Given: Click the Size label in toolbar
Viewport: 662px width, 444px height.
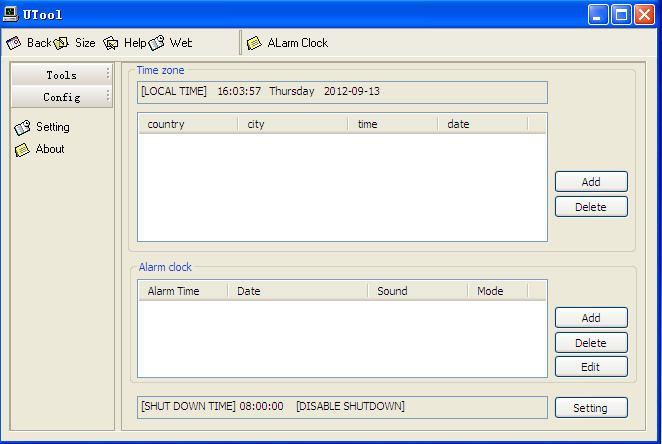Looking at the screenshot, I should pyautogui.click(x=85, y=43).
